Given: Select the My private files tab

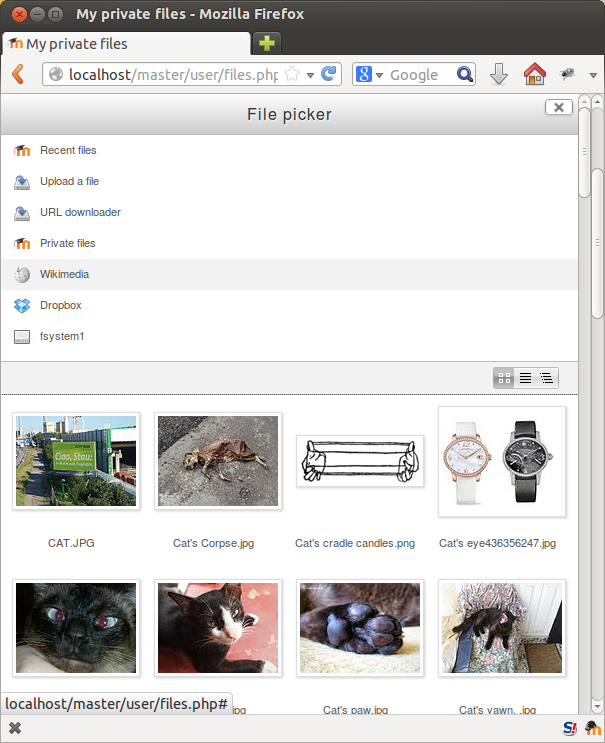Looking at the screenshot, I should [126, 44].
